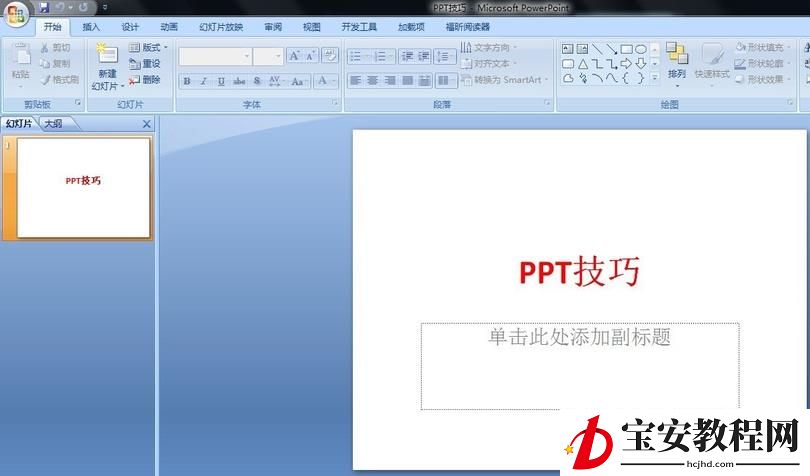
Task: Click the clear formatting eraser icon
Action: [330, 55]
